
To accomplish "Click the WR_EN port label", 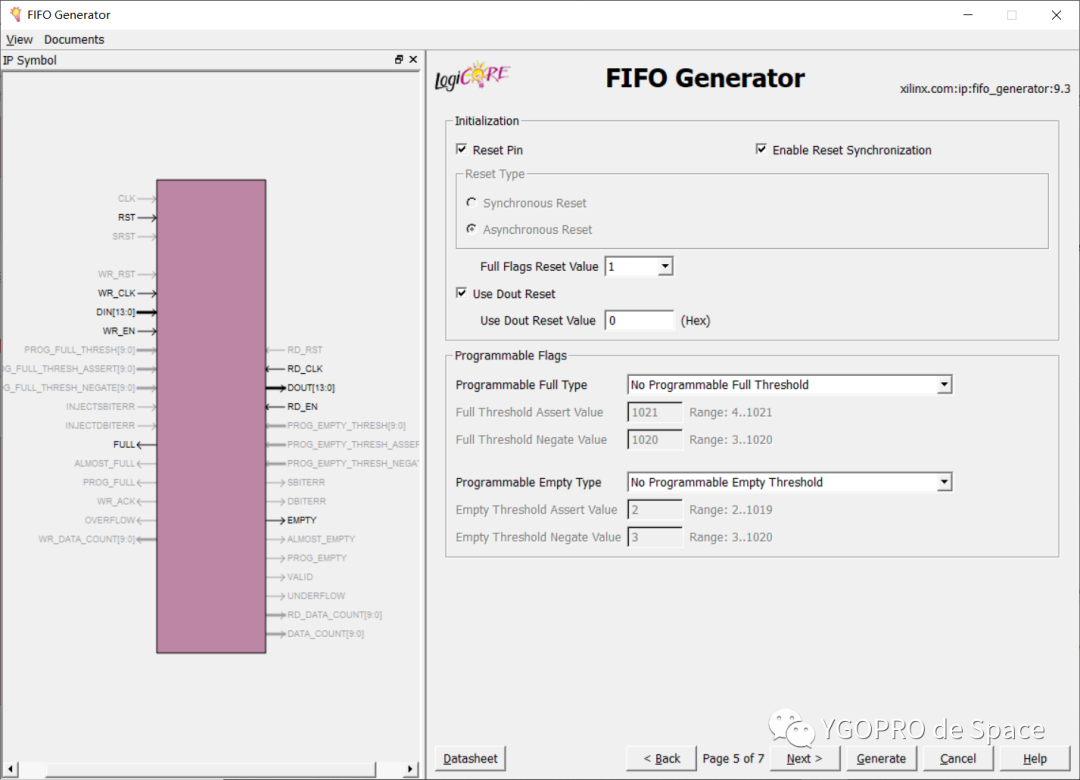I will (x=119, y=331).
